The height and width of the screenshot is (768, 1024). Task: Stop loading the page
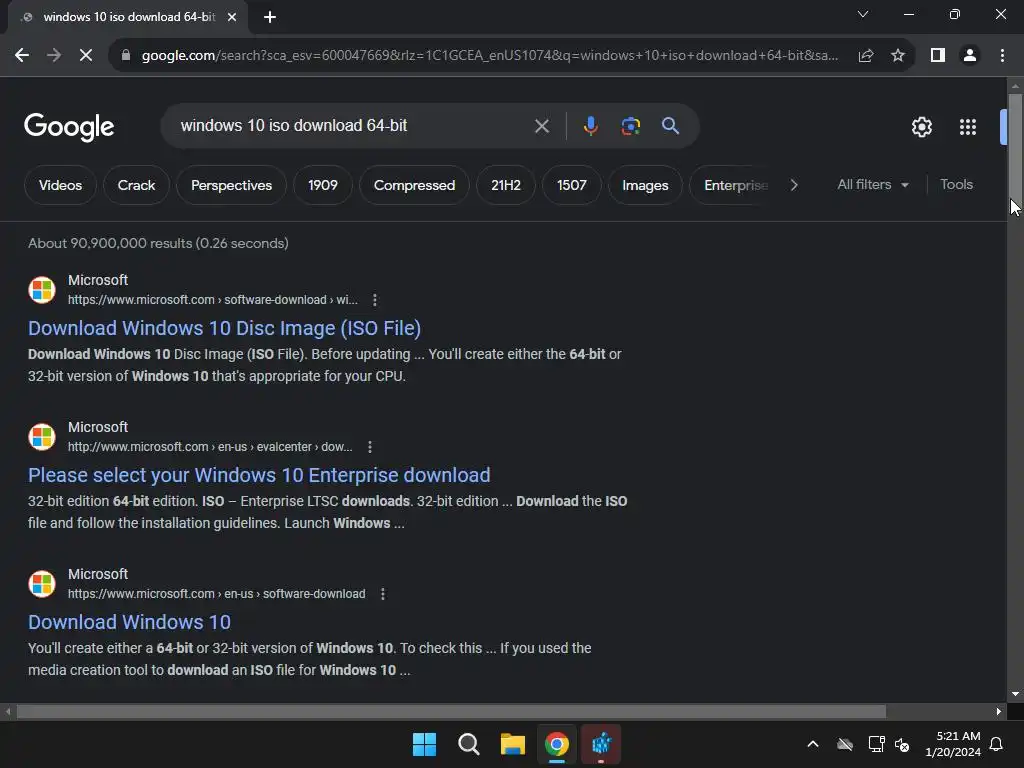coord(86,56)
